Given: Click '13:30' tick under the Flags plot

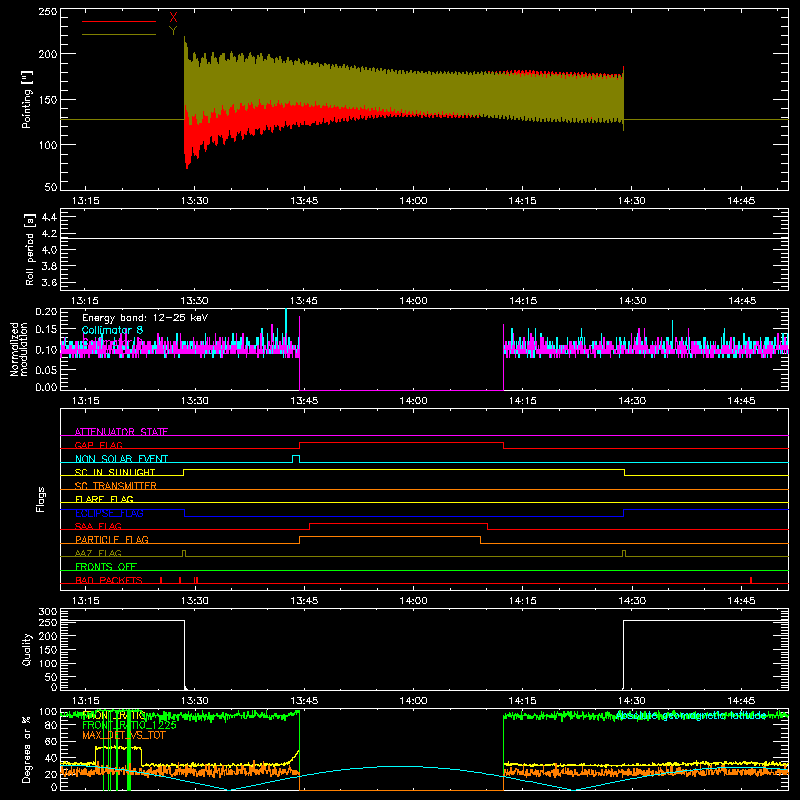Looking at the screenshot, I should pyautogui.click(x=194, y=601).
